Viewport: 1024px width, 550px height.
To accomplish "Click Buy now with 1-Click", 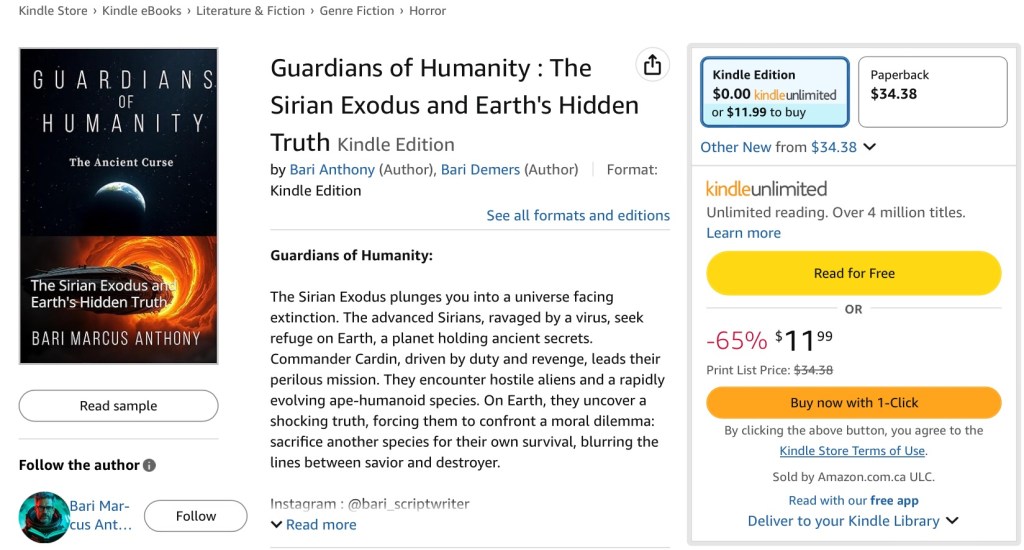I will (x=853, y=403).
